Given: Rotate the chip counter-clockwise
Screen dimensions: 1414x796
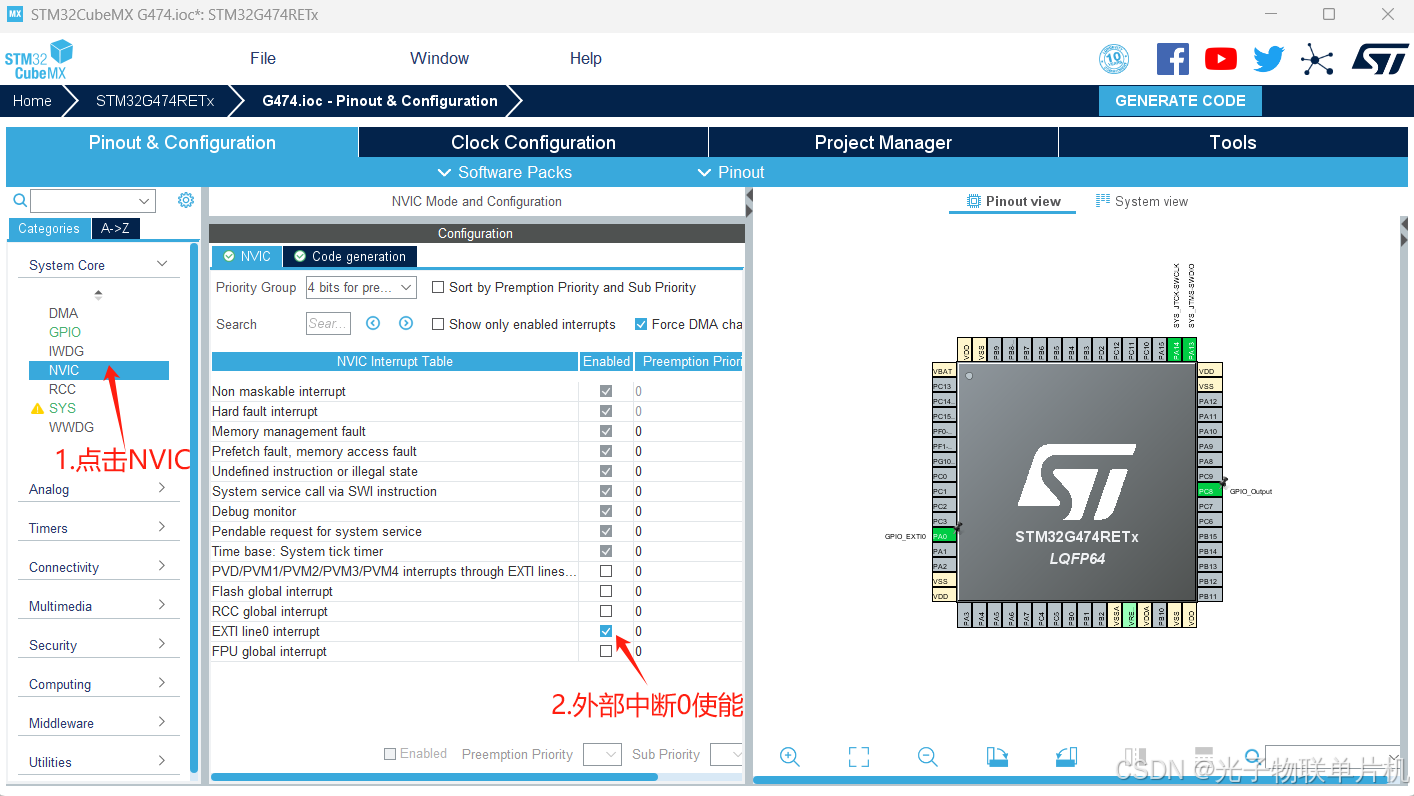Looking at the screenshot, I should [x=1066, y=757].
